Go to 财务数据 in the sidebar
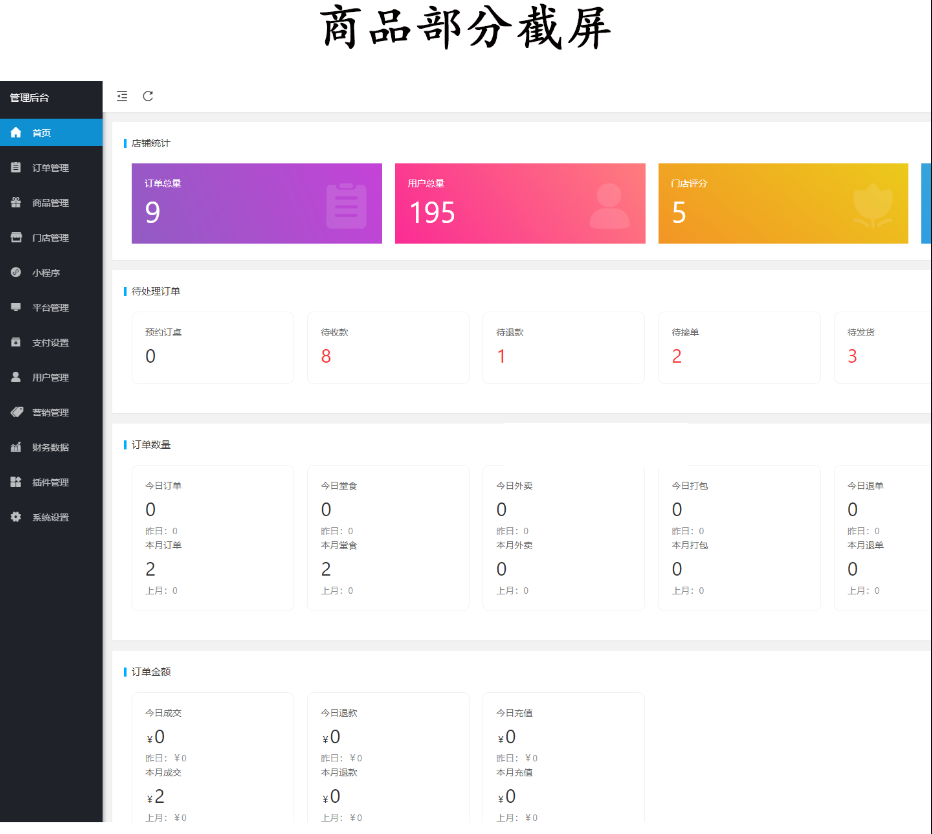 click(50, 448)
